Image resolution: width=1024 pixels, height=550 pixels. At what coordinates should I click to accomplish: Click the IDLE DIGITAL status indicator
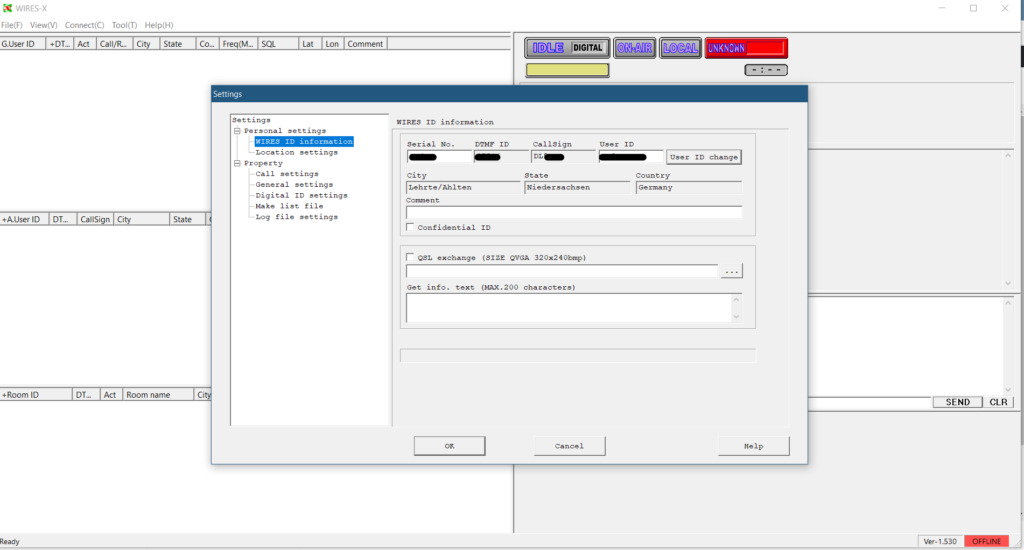click(x=567, y=48)
